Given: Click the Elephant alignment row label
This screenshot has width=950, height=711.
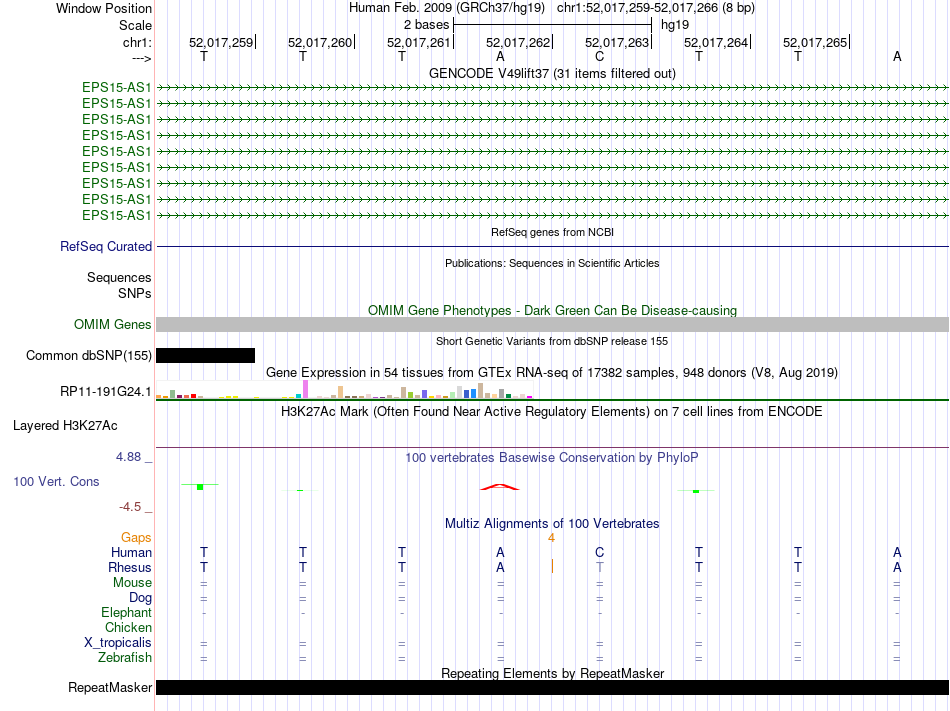Looking at the screenshot, I should click(126, 612).
